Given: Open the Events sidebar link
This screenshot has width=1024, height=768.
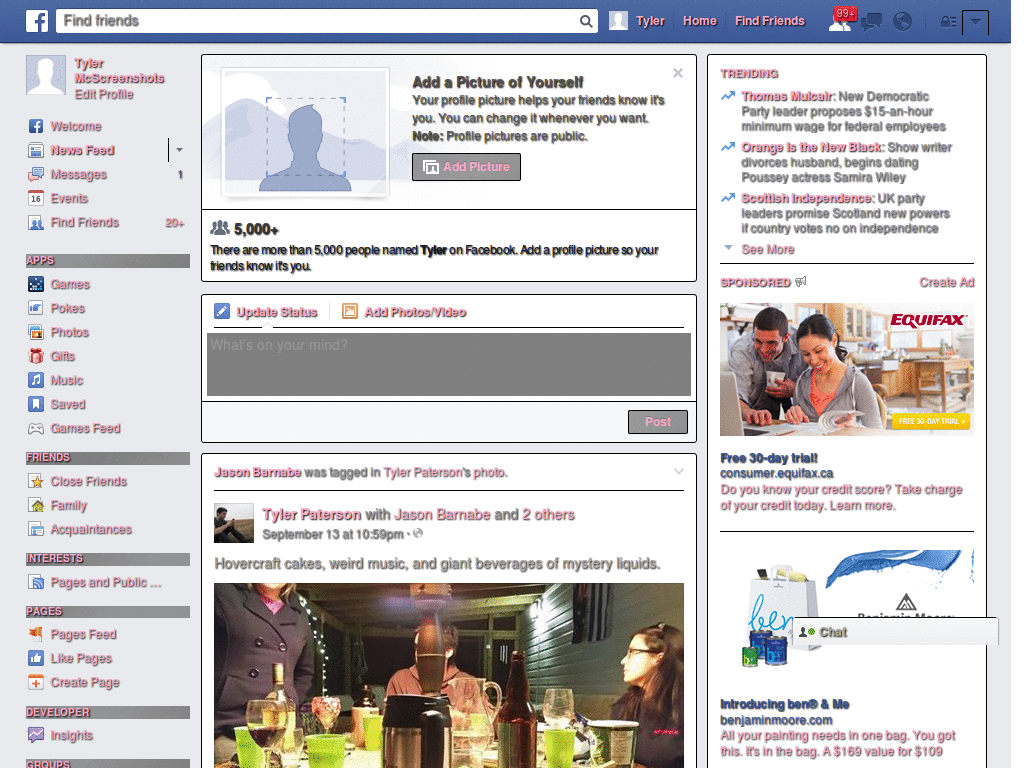Looking at the screenshot, I should pos(69,199).
